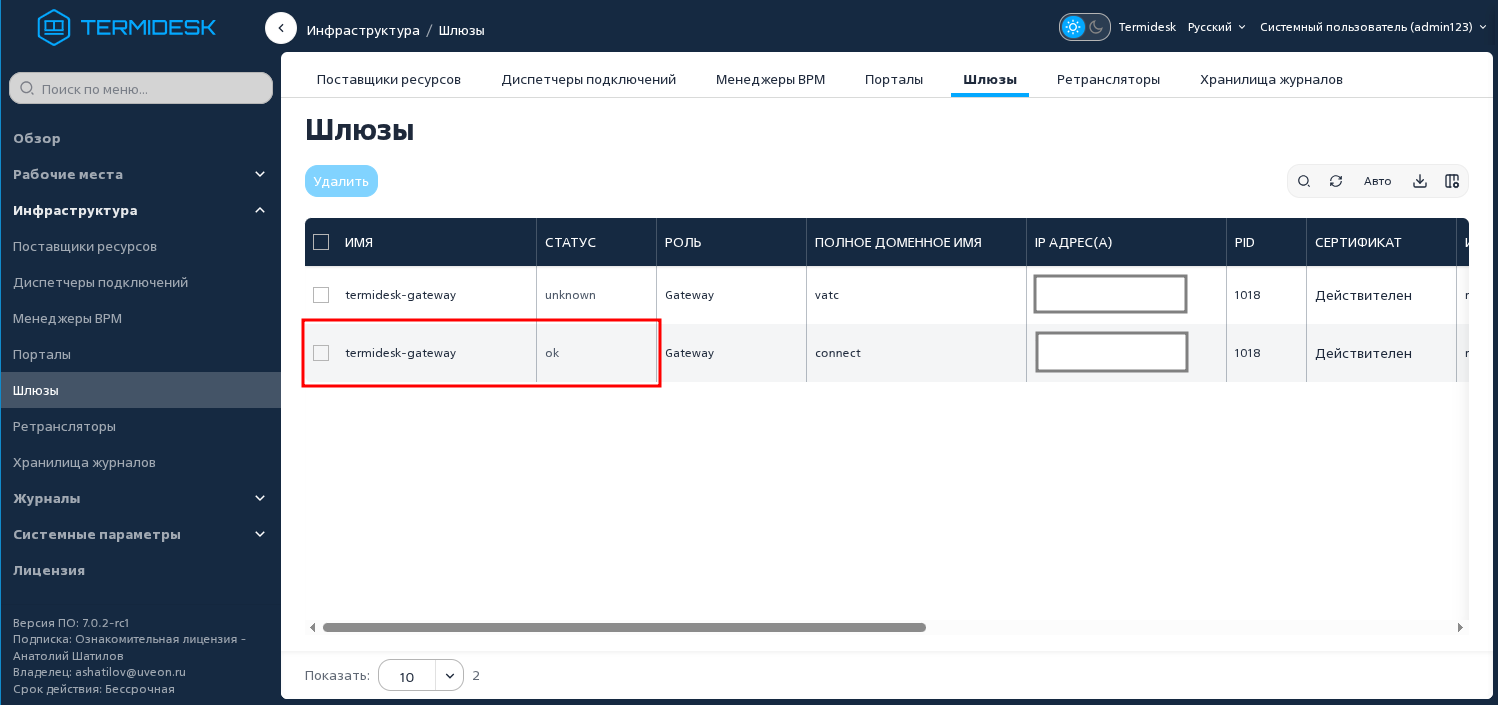Viewport: 1498px width, 705px height.
Task: Export the table with the download icon
Action: click(x=1420, y=181)
